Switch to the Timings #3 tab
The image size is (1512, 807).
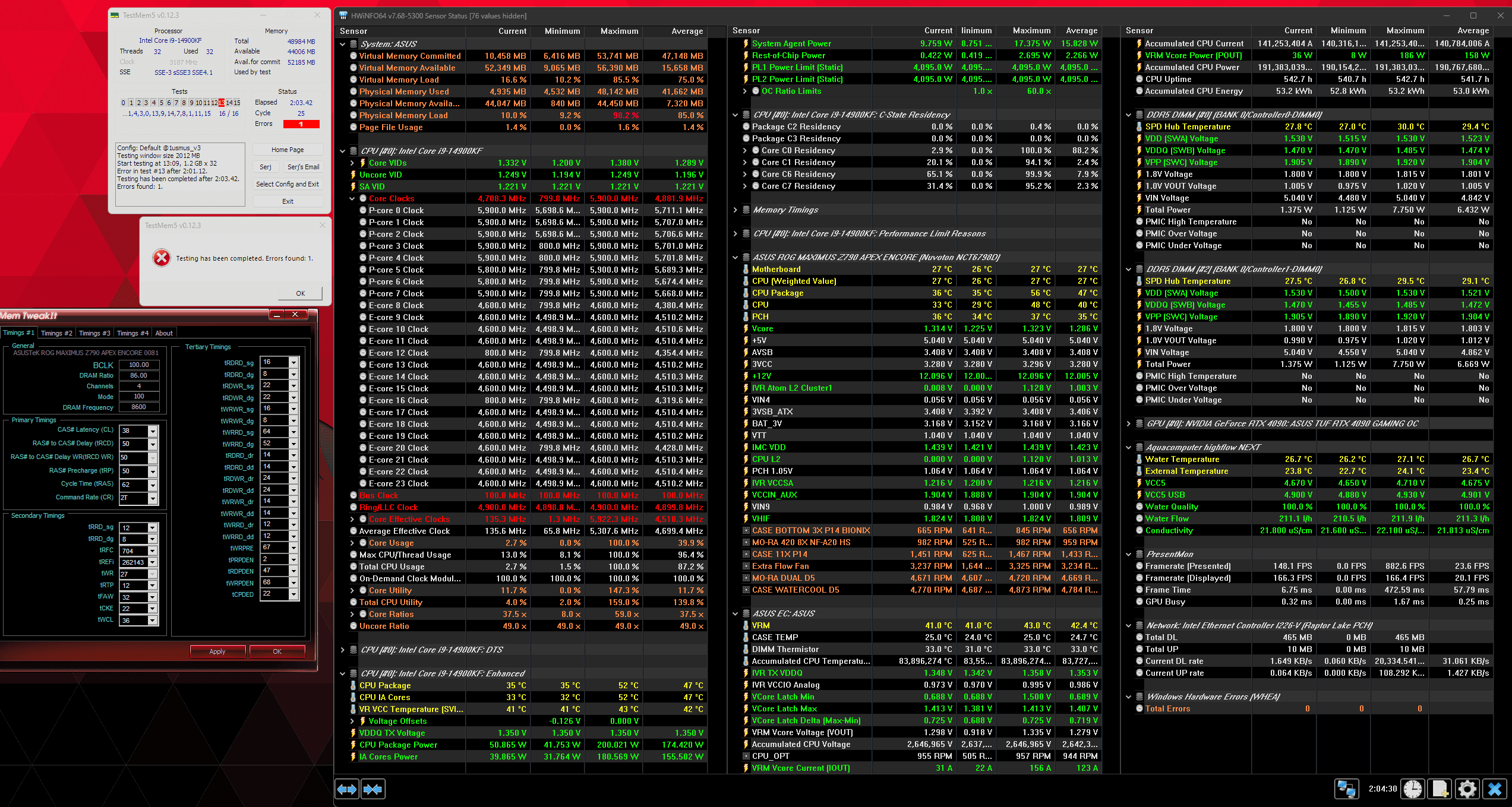click(94, 333)
